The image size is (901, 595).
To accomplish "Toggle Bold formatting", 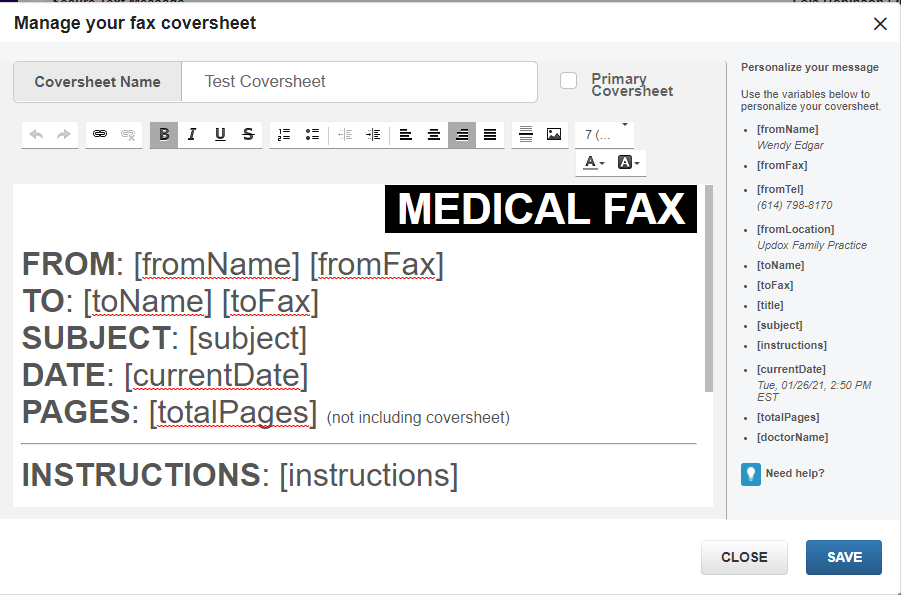I will (164, 135).
